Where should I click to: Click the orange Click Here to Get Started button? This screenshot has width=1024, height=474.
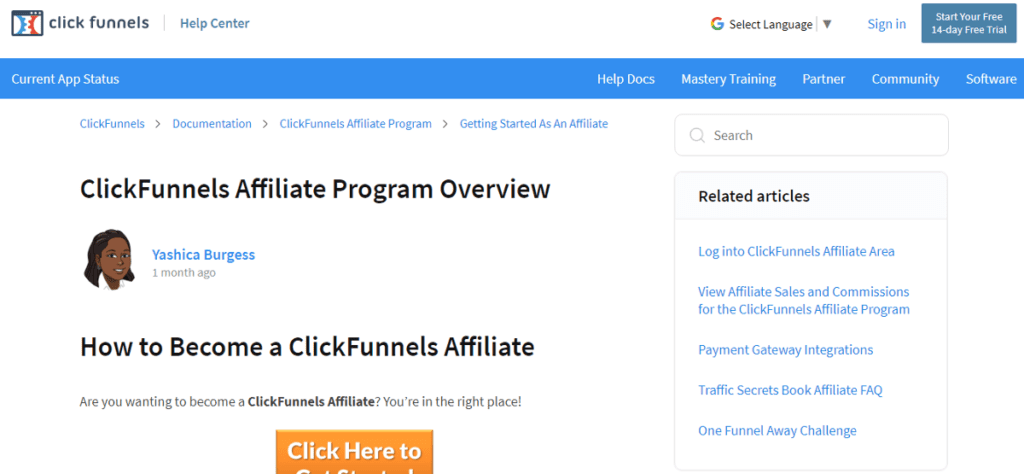tap(354, 452)
